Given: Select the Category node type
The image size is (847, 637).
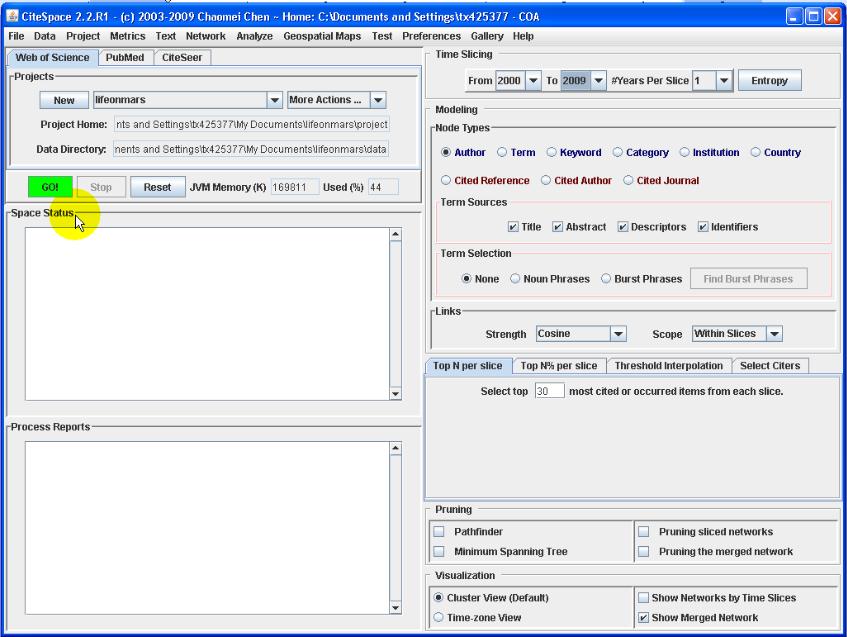Looking at the screenshot, I should coord(617,152).
